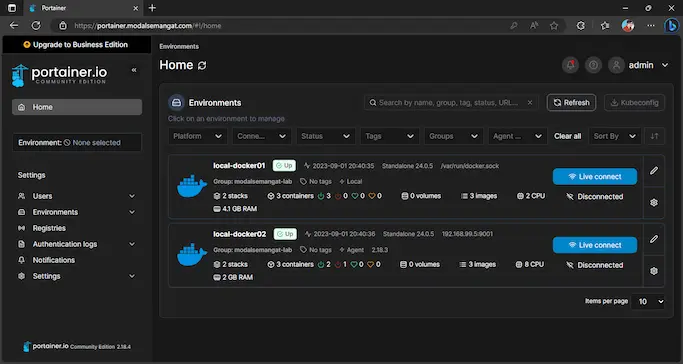This screenshot has width=683, height=364.
Task: Change items per page dropdown
Action: coord(648,301)
